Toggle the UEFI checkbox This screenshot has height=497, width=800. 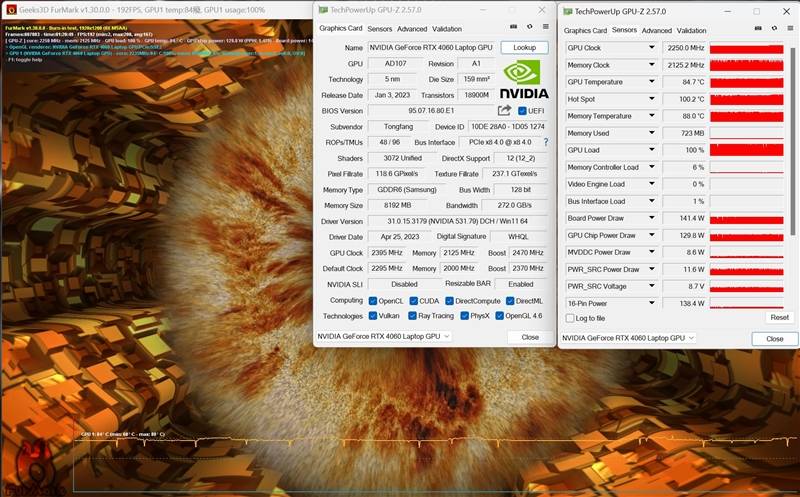point(522,111)
